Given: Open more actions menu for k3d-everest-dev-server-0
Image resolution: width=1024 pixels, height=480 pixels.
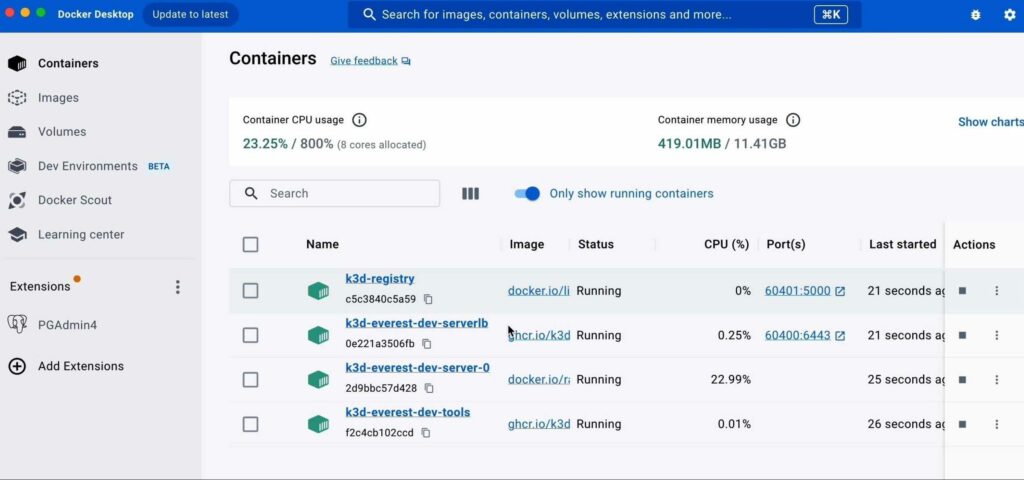Looking at the screenshot, I should coord(996,380).
